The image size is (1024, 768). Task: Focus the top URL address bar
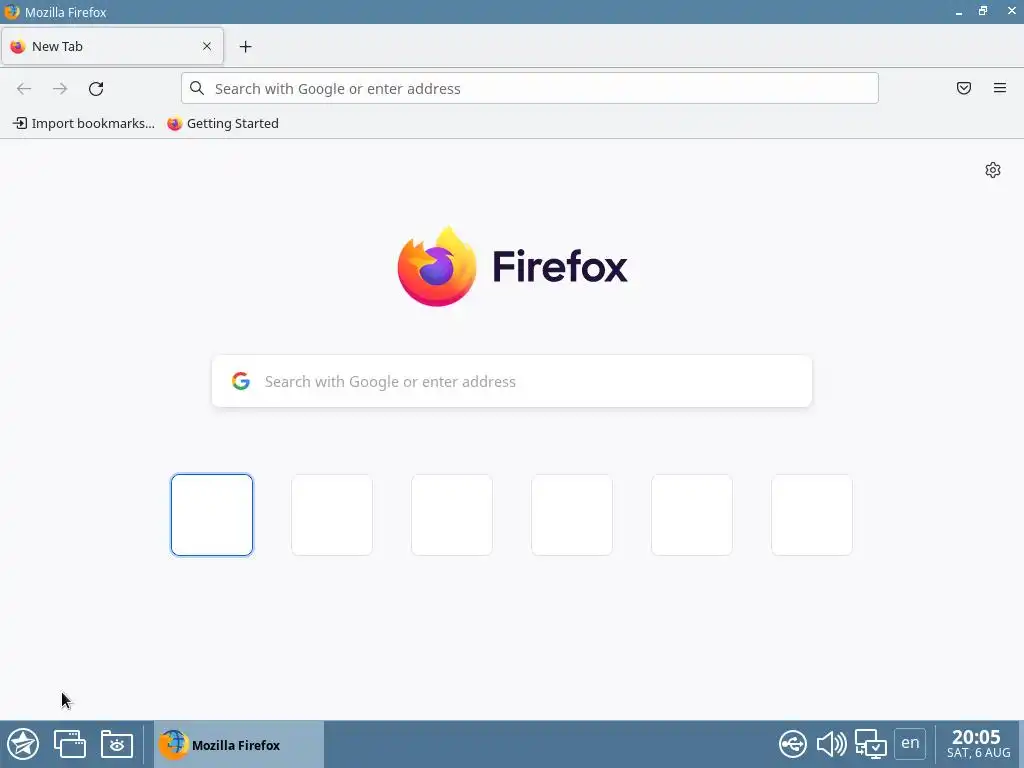pos(530,88)
